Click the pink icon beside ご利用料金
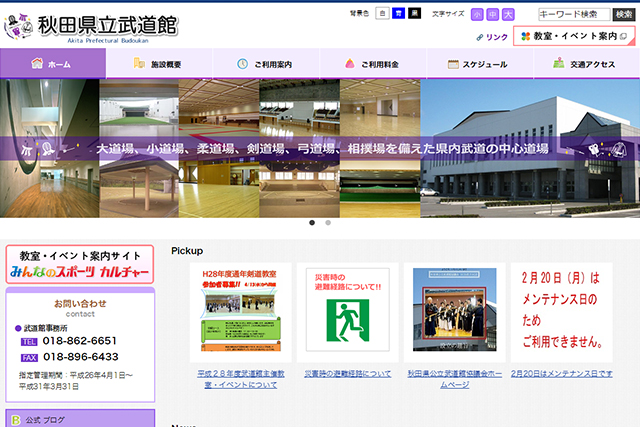The image size is (640, 427). point(350,63)
